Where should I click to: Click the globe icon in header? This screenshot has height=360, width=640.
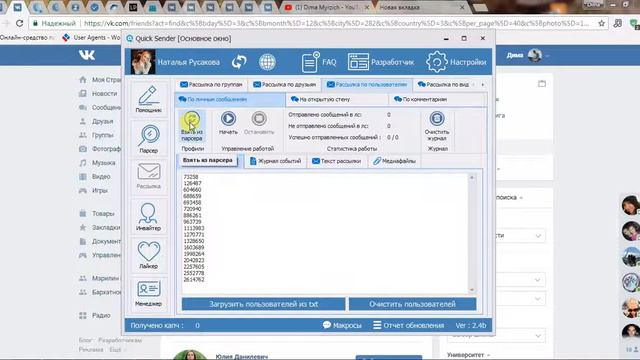267,62
